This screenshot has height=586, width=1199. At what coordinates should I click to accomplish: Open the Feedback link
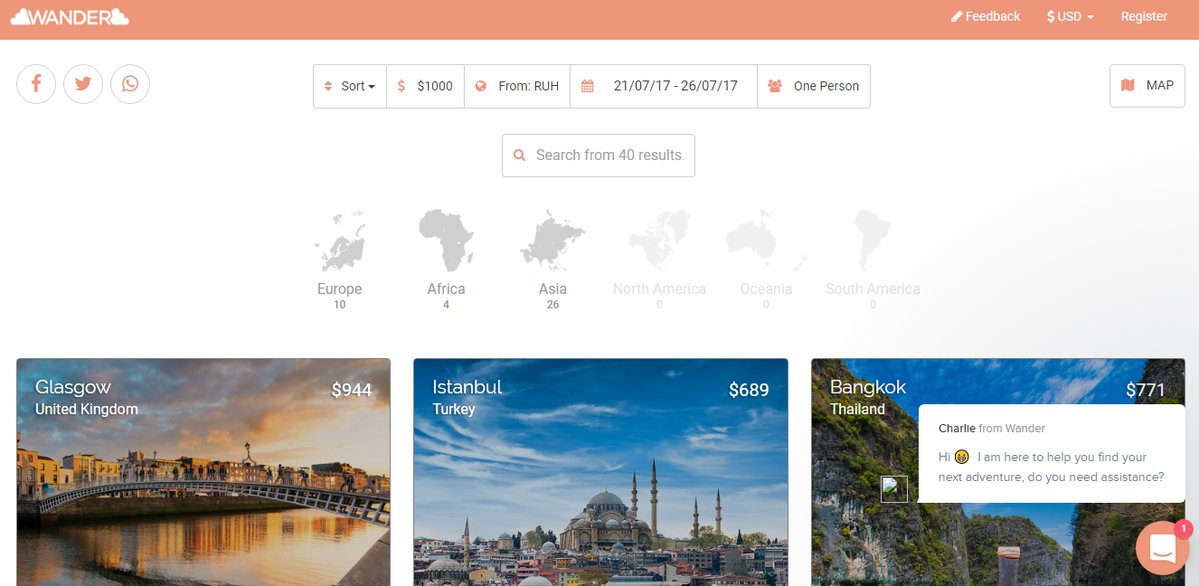(985, 16)
